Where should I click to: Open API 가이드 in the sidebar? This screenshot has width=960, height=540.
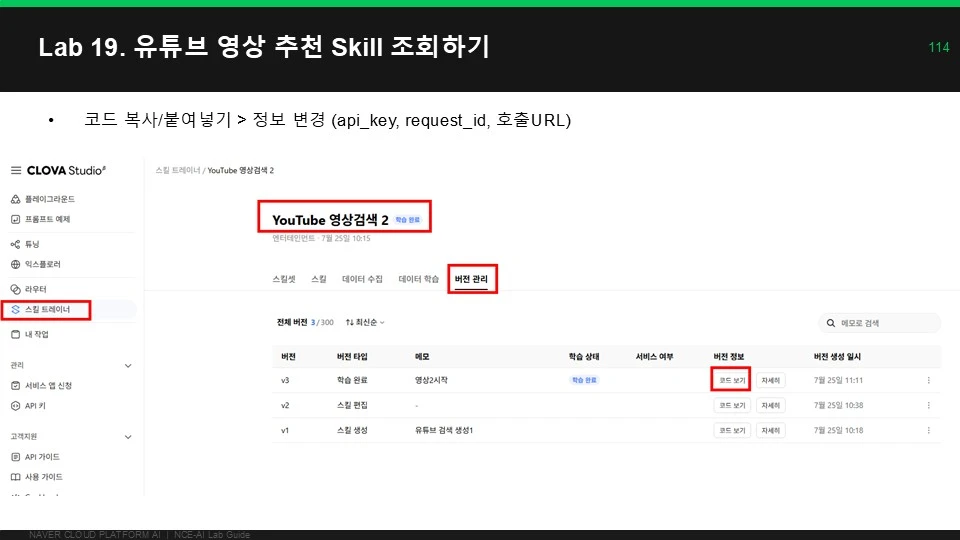pyautogui.click(x=42, y=457)
